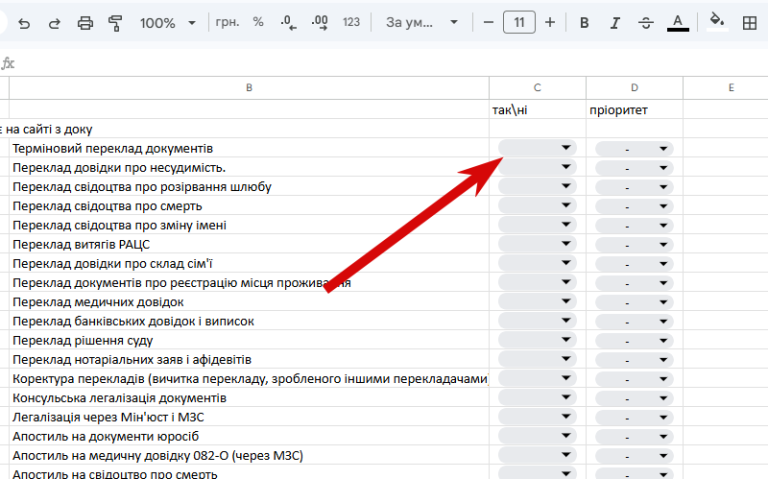Select cell Терміновий переклад документів
Image resolution: width=768 pixels, height=479 pixels.
tap(249, 148)
